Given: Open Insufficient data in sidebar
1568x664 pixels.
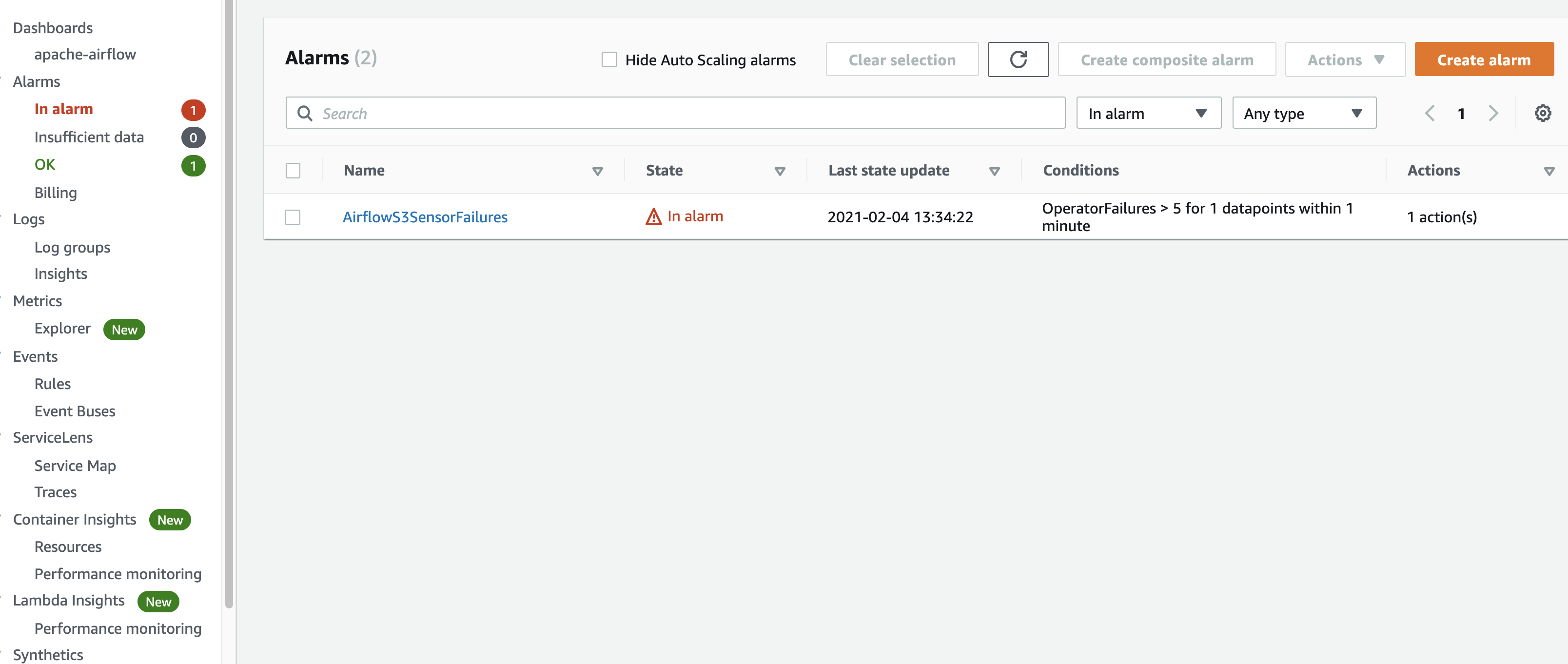Looking at the screenshot, I should click(x=89, y=137).
